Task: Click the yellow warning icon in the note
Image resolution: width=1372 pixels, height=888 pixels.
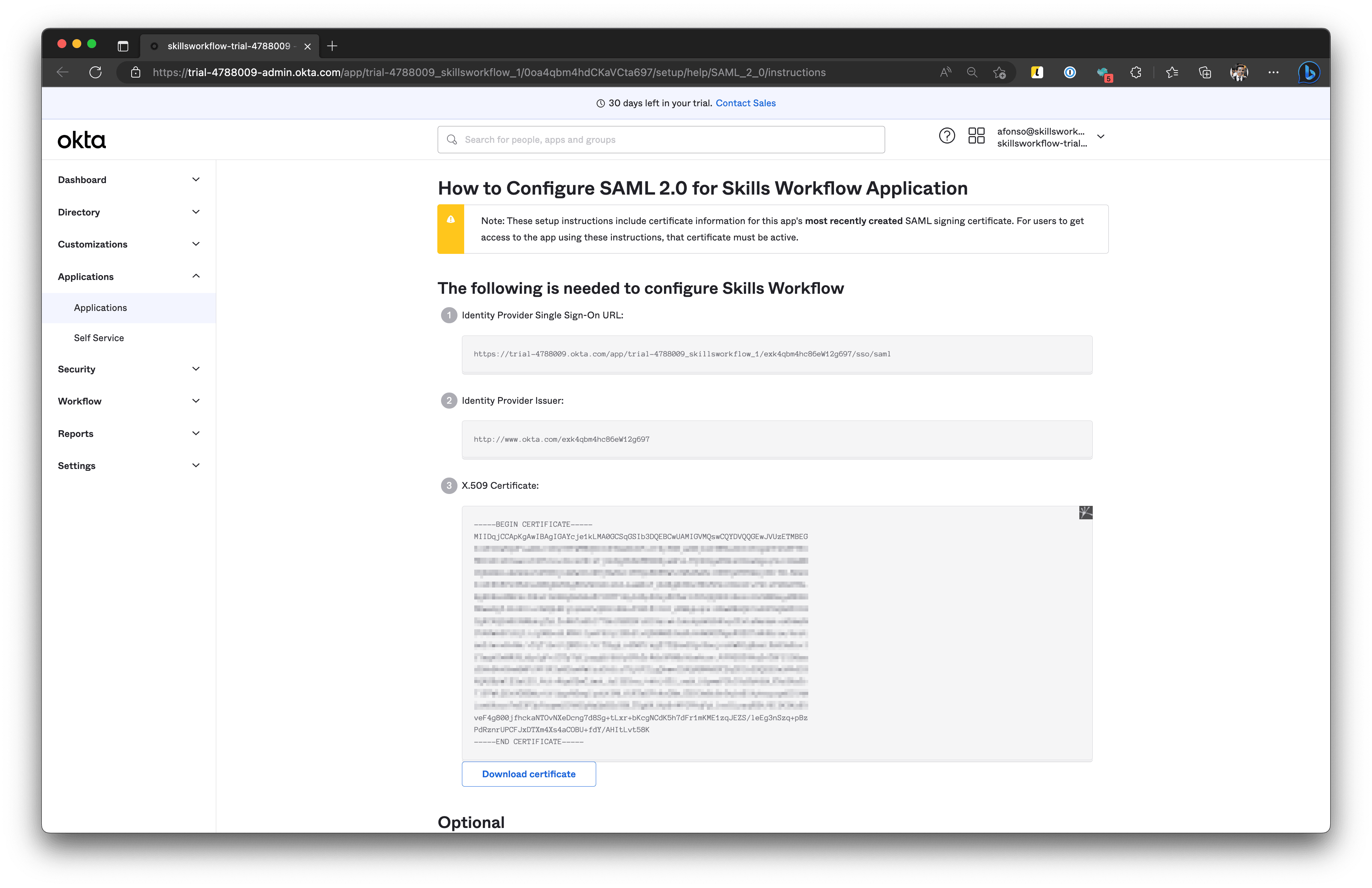Action: [451, 219]
